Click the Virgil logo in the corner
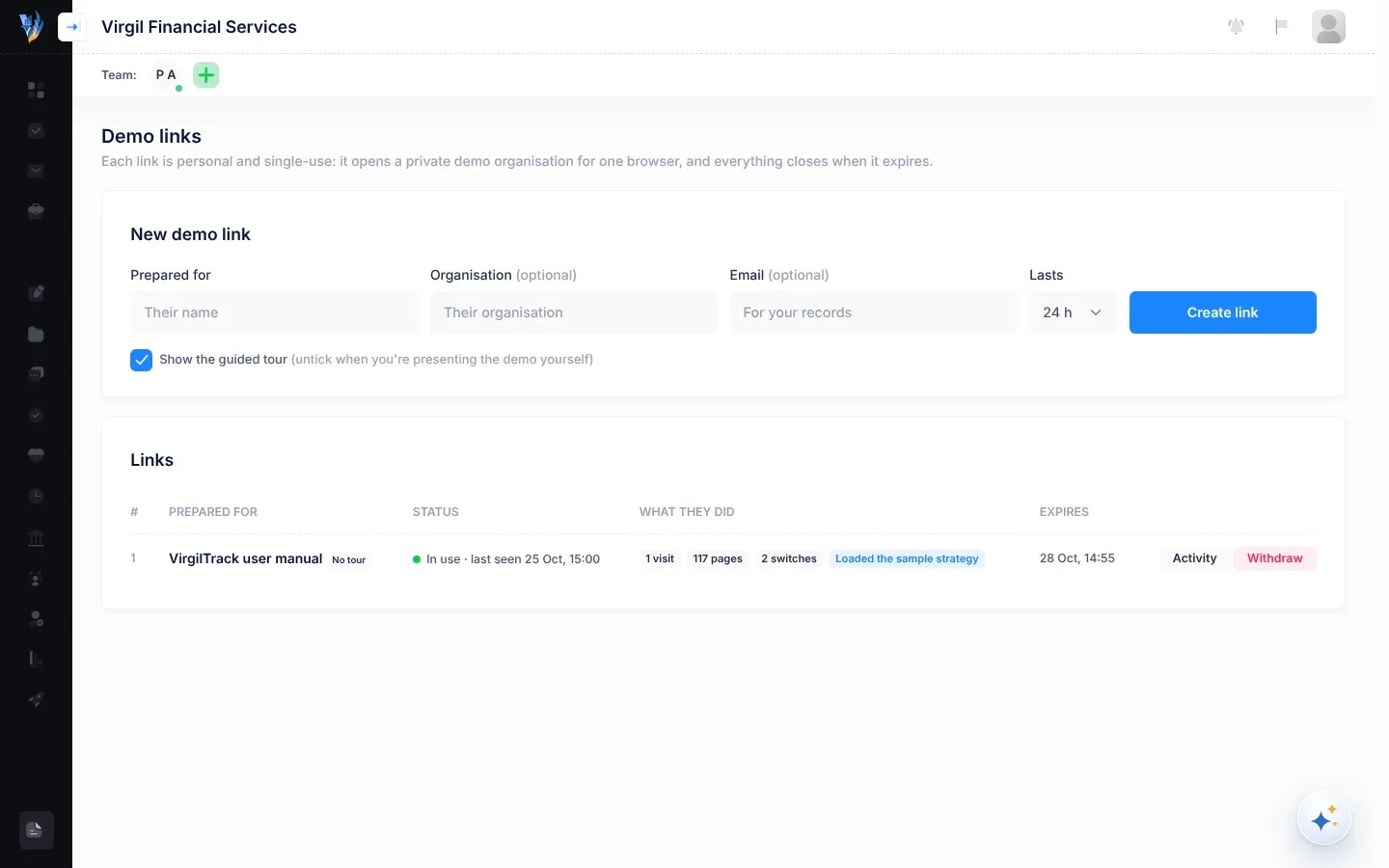 [x=31, y=26]
